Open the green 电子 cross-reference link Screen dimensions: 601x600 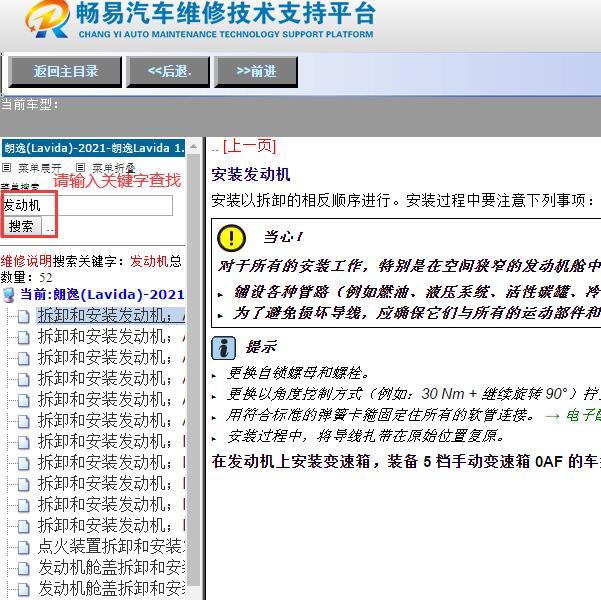583,415
